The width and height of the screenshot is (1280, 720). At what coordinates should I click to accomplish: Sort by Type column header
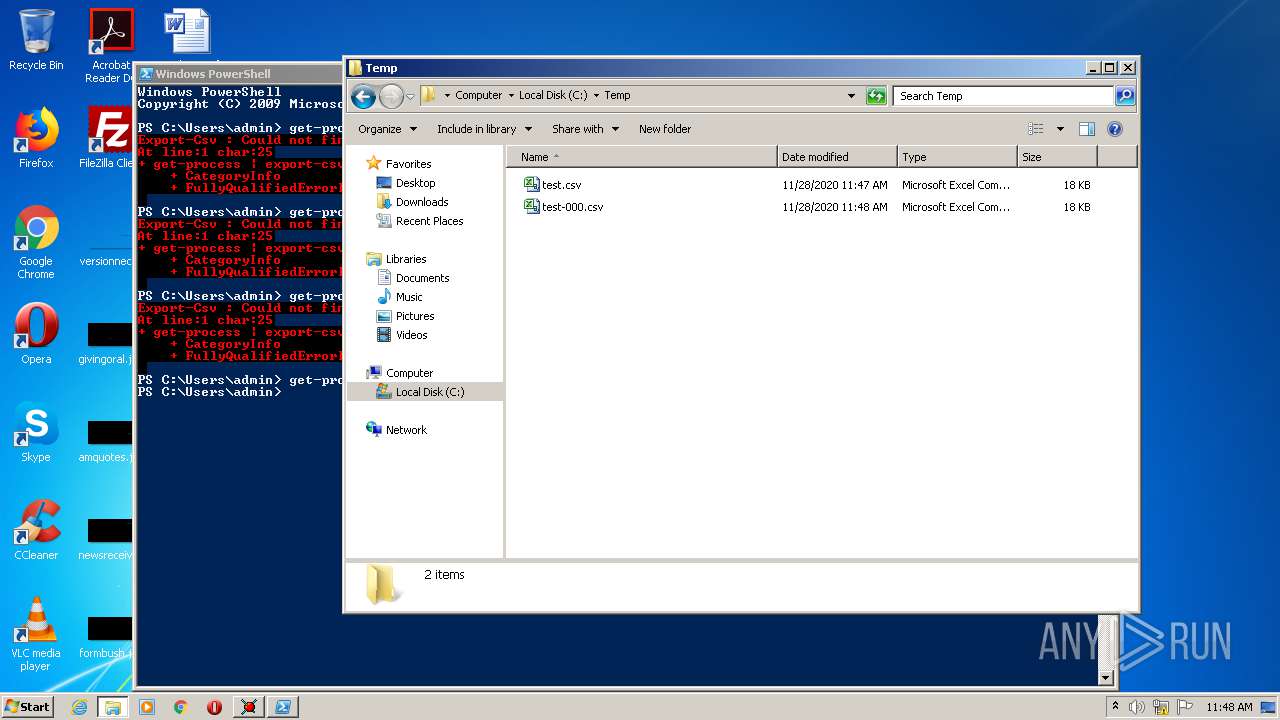[x=957, y=157]
